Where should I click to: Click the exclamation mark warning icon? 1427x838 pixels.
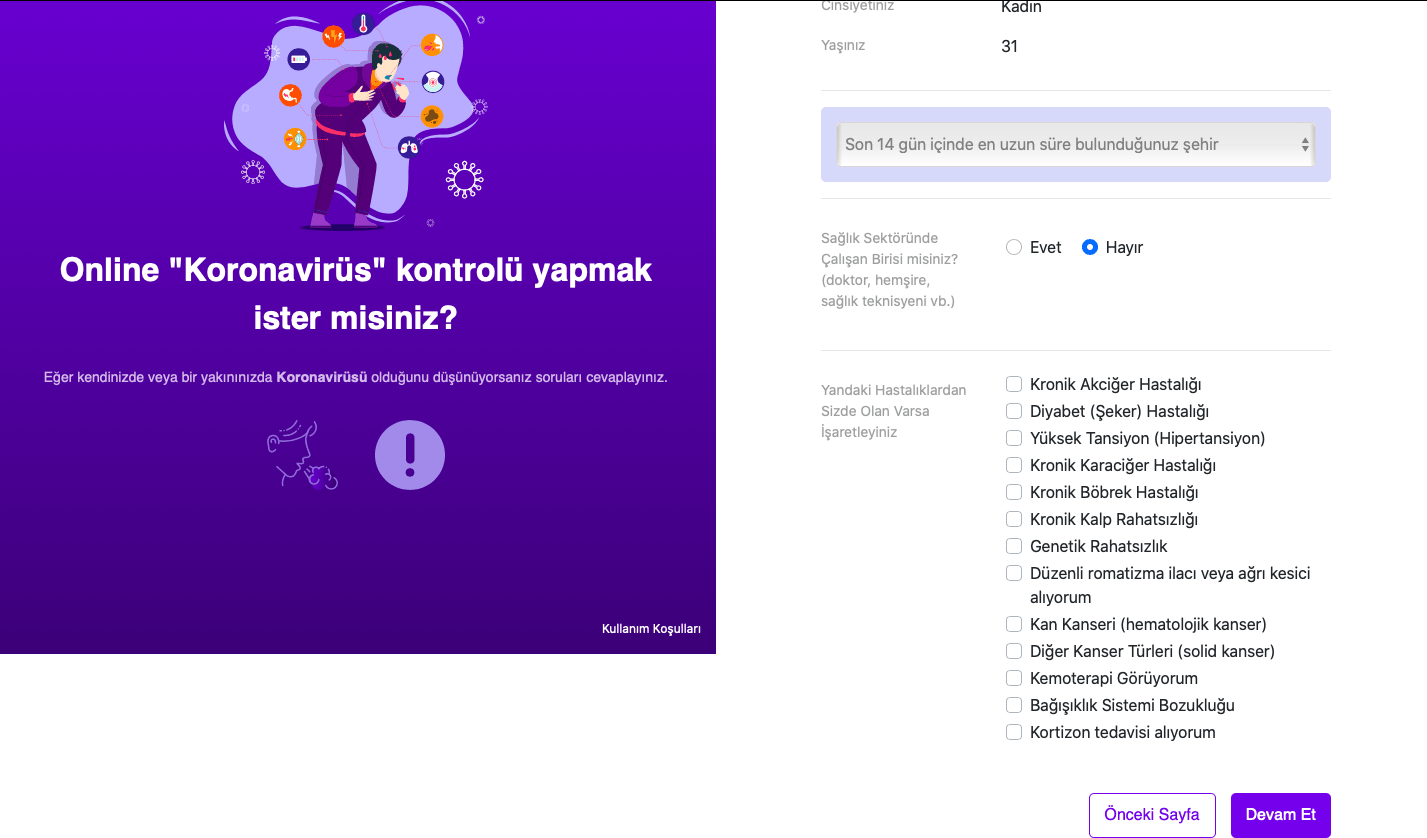tap(409, 455)
